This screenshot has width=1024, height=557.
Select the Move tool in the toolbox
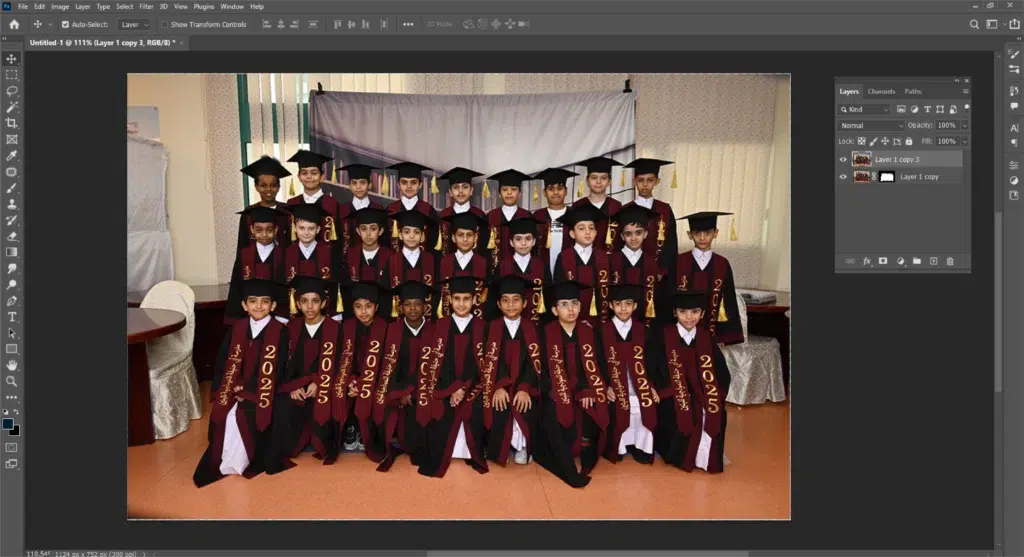tap(12, 59)
